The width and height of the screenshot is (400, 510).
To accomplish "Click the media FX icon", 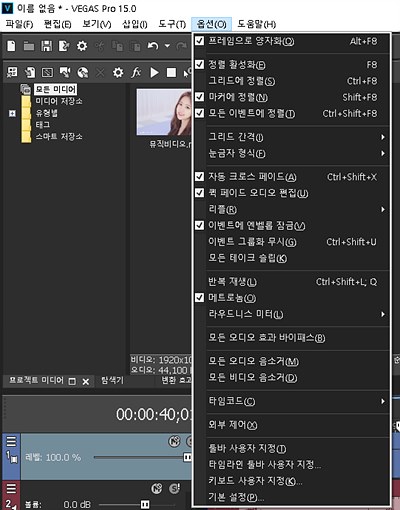I will tap(136, 72).
